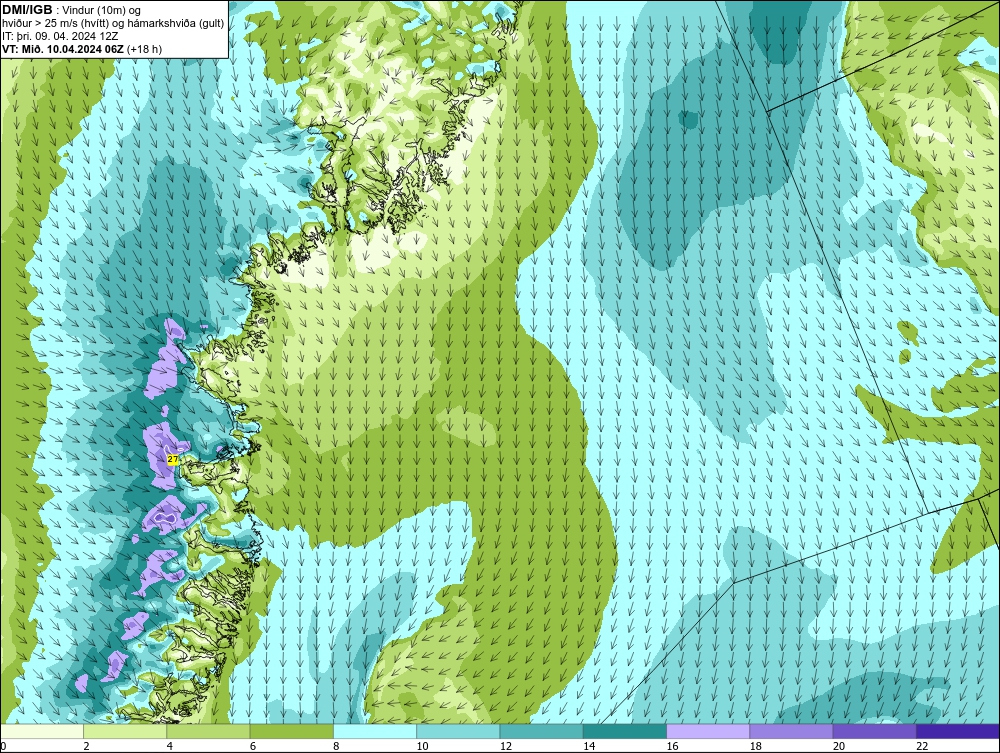Click the legend value 8 label

click(336, 747)
